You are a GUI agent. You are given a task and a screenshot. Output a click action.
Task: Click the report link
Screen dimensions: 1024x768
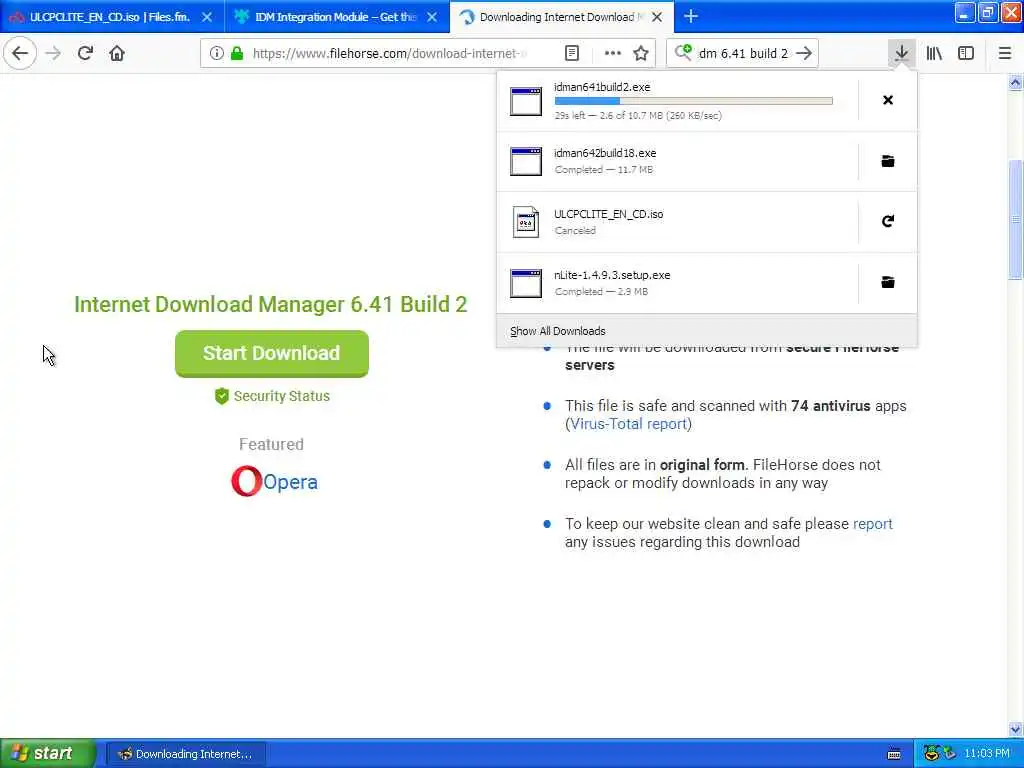[872, 524]
